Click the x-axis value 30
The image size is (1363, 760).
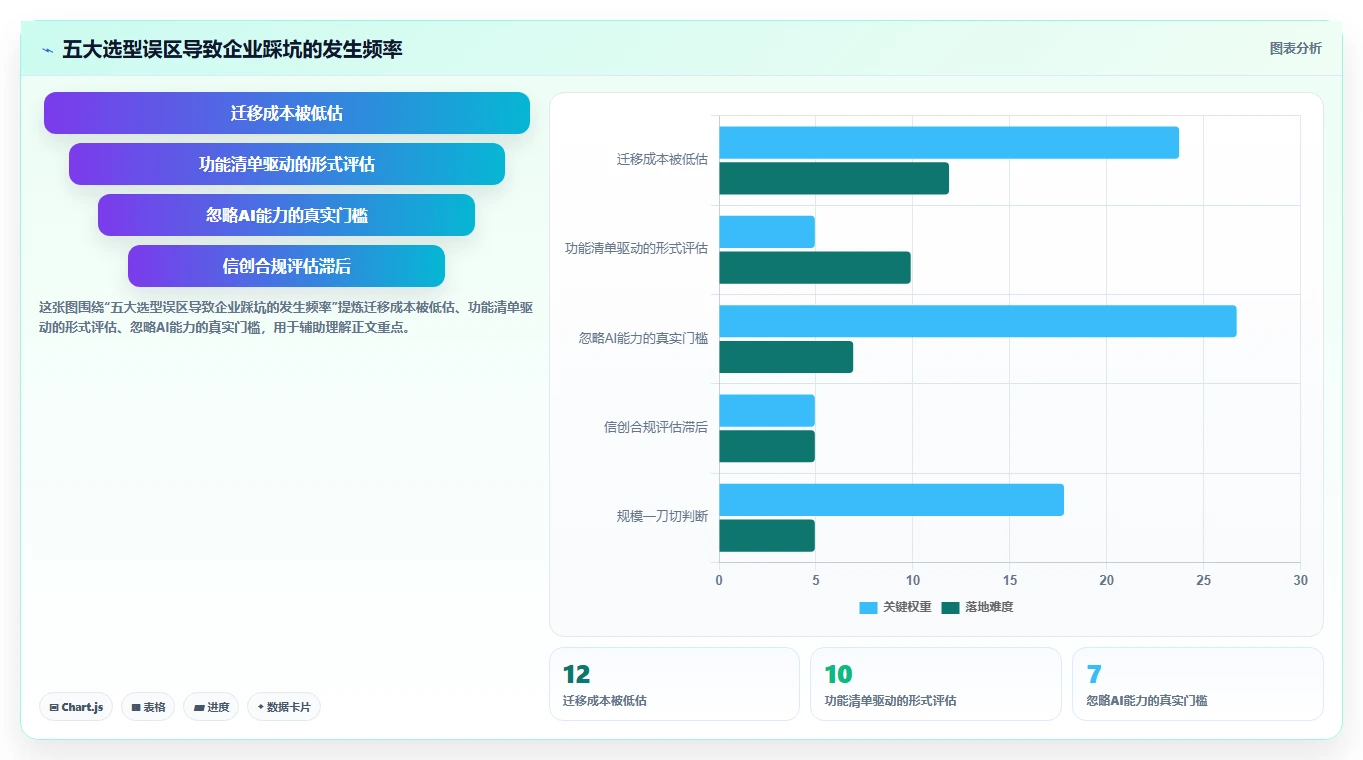click(x=1300, y=580)
